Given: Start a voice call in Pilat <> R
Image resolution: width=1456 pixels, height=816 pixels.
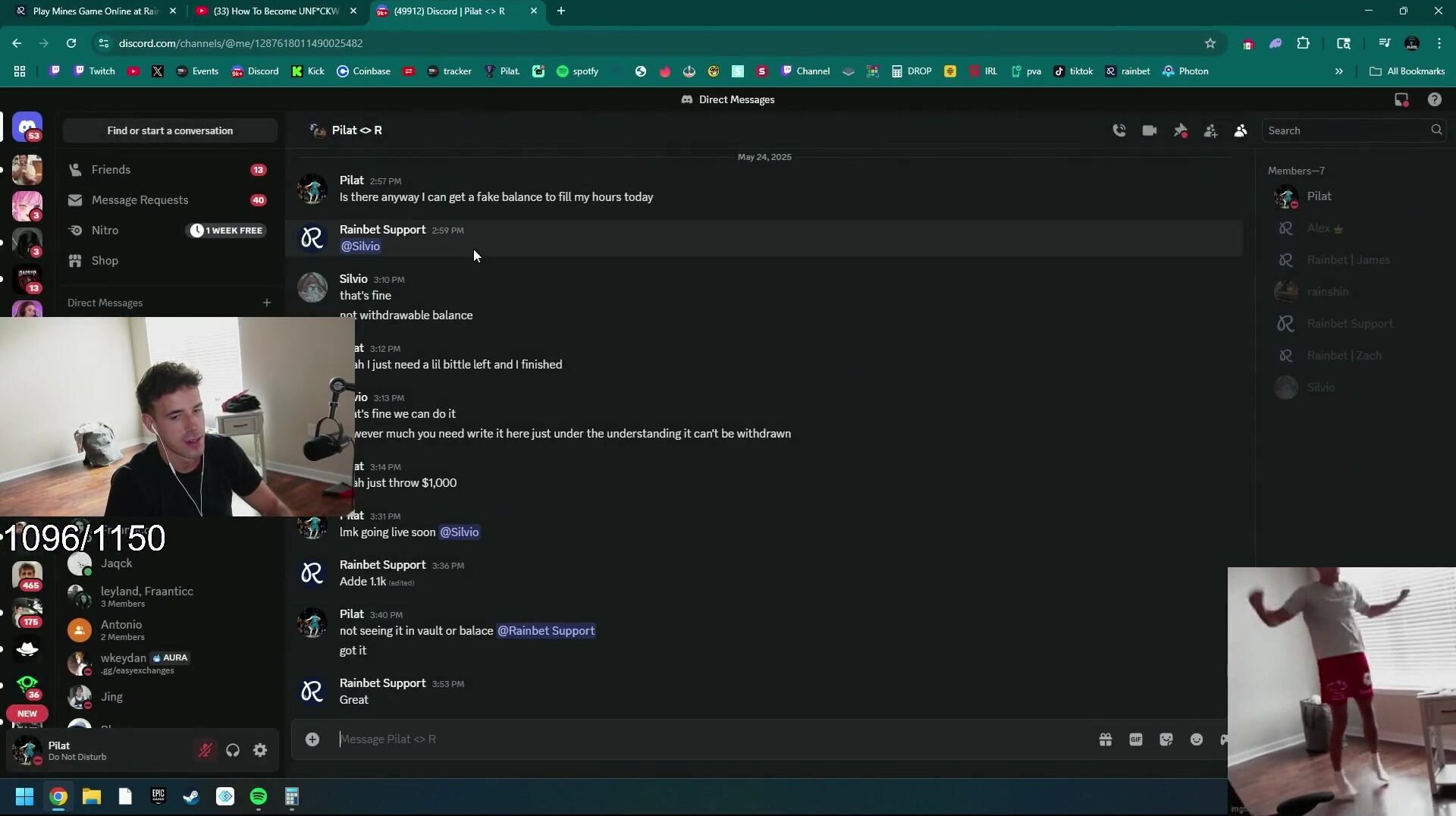Looking at the screenshot, I should [x=1119, y=130].
